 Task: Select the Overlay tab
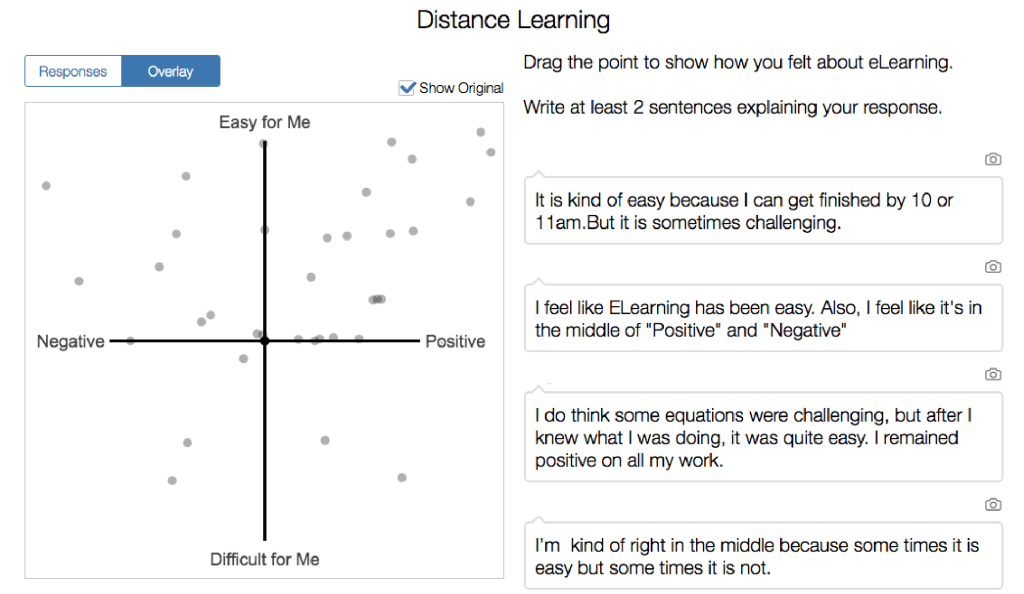170,71
